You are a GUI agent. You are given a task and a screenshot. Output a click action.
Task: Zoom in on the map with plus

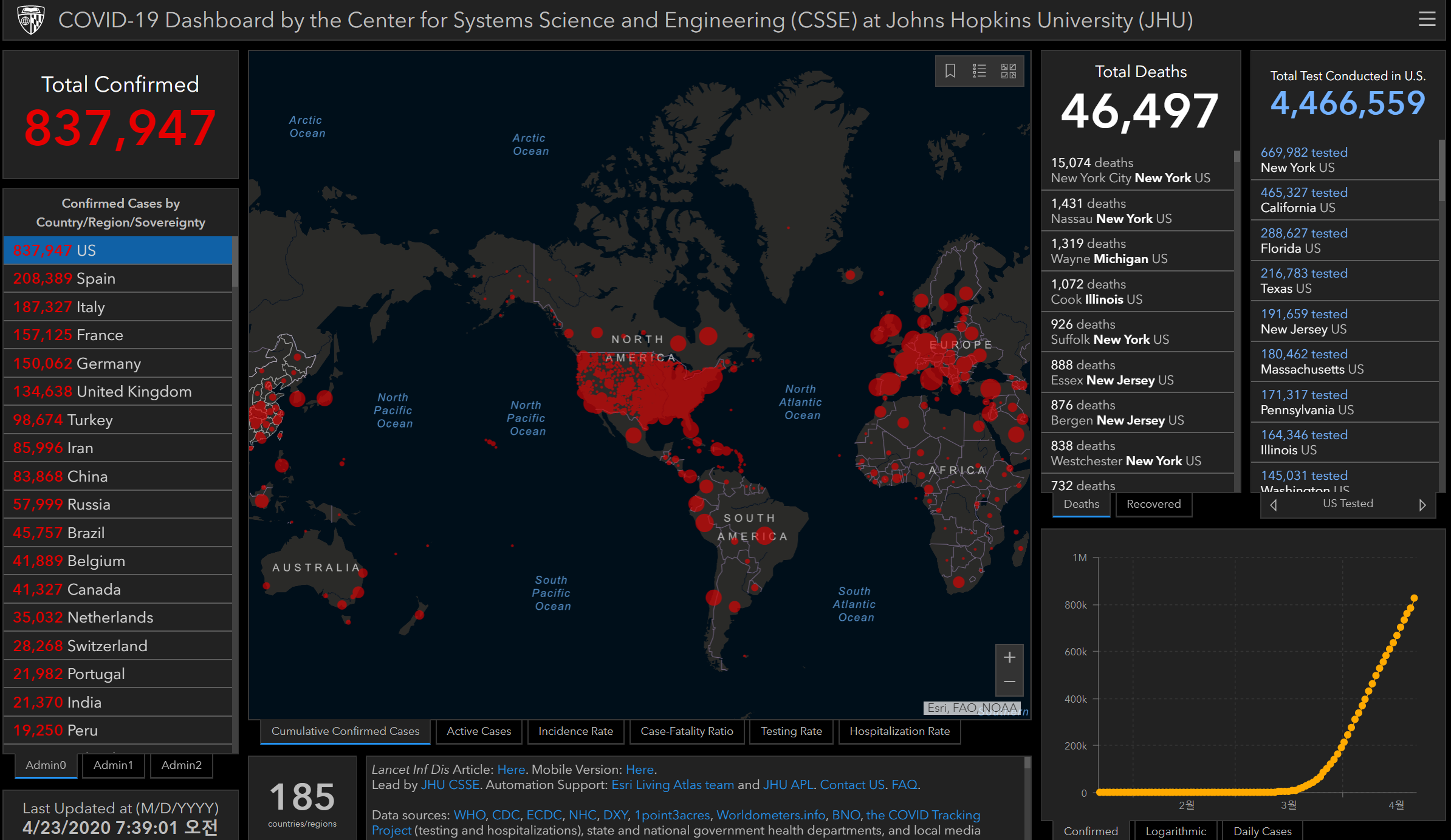[1009, 657]
